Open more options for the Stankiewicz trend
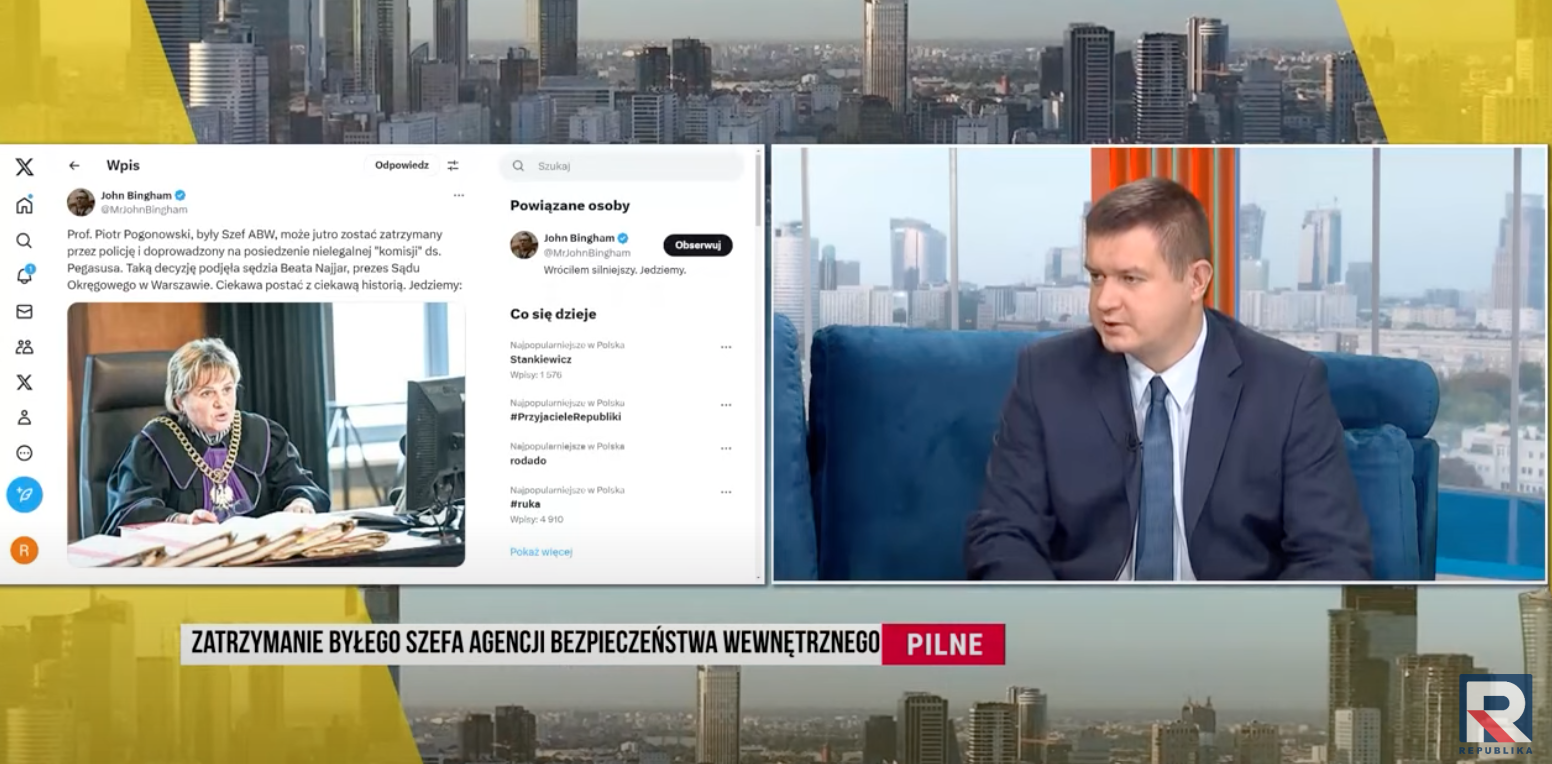The height and width of the screenshot is (764, 1552). [726, 347]
